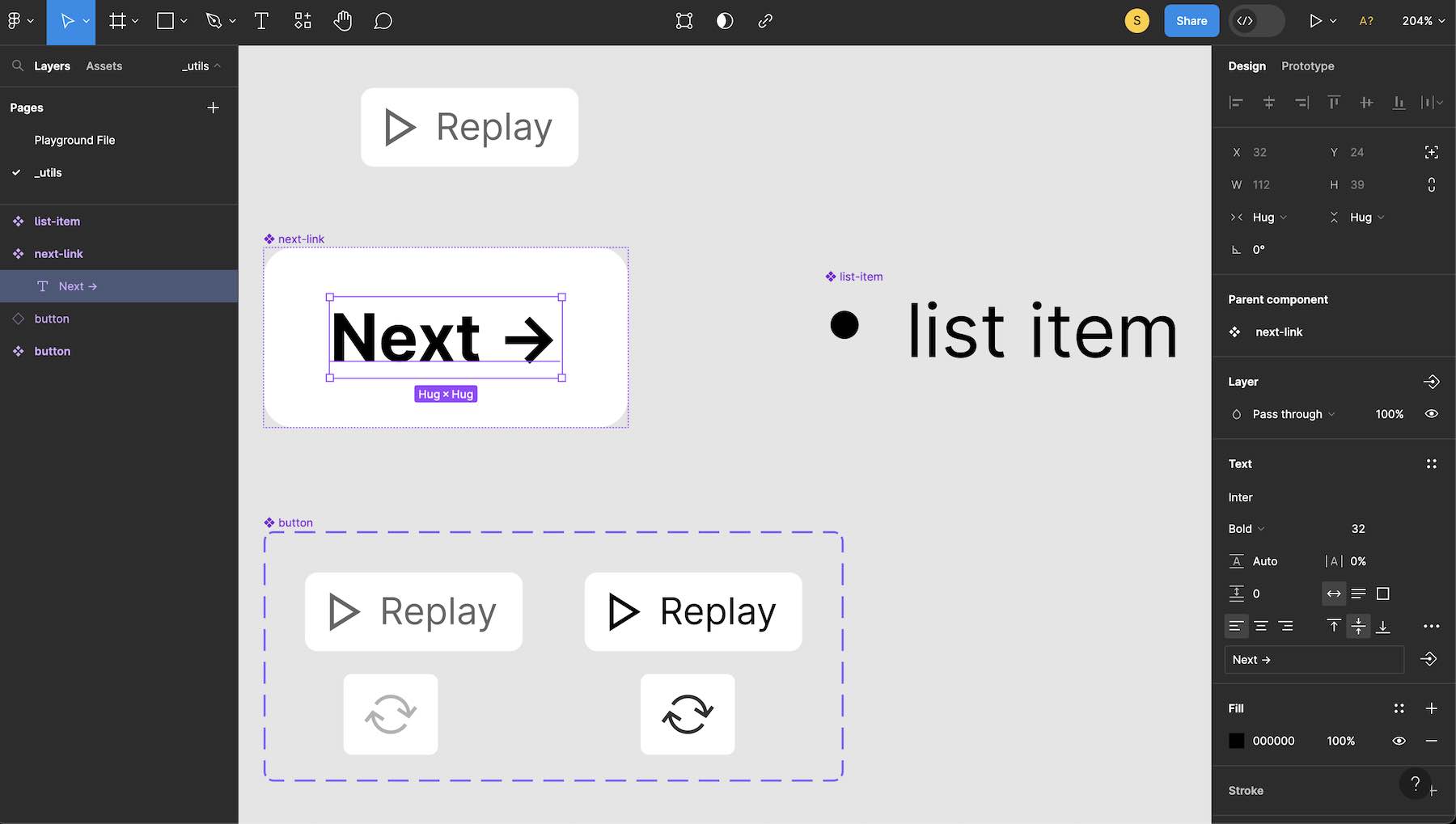Copy the file link via toolbar icon
This screenshot has width=1456, height=824.
click(x=765, y=21)
